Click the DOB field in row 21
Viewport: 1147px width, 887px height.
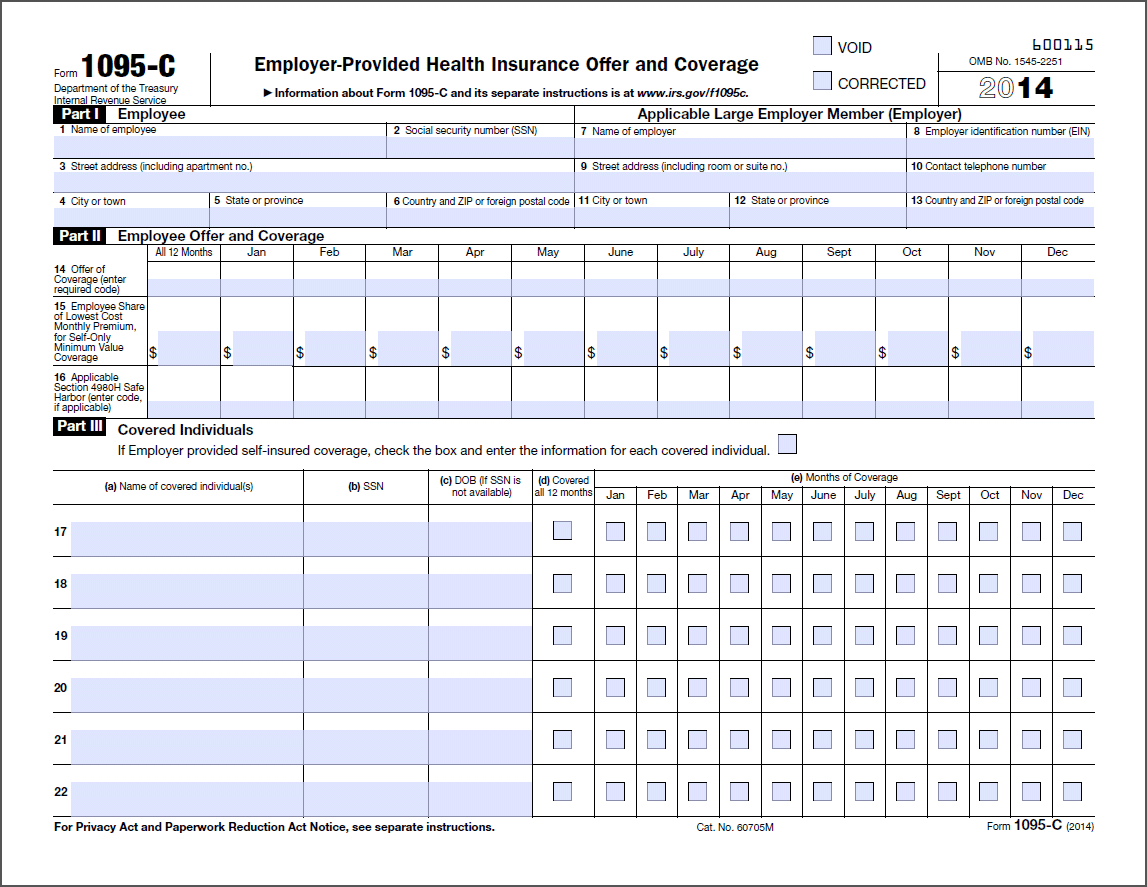pyautogui.click(x=480, y=746)
